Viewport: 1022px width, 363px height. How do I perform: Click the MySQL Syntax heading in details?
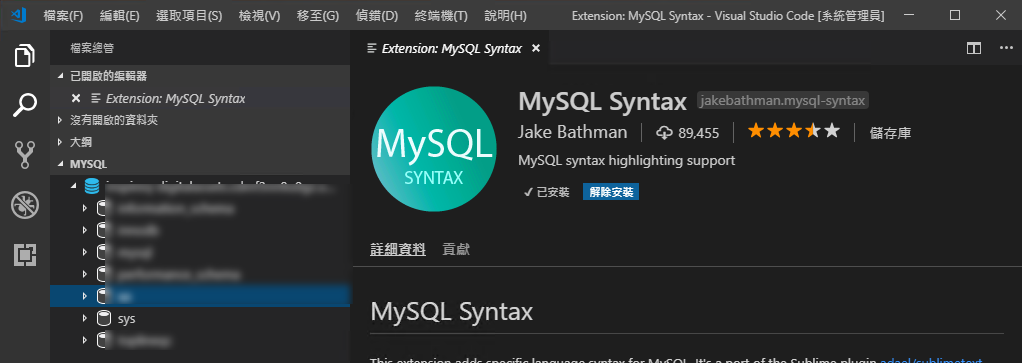click(x=452, y=312)
